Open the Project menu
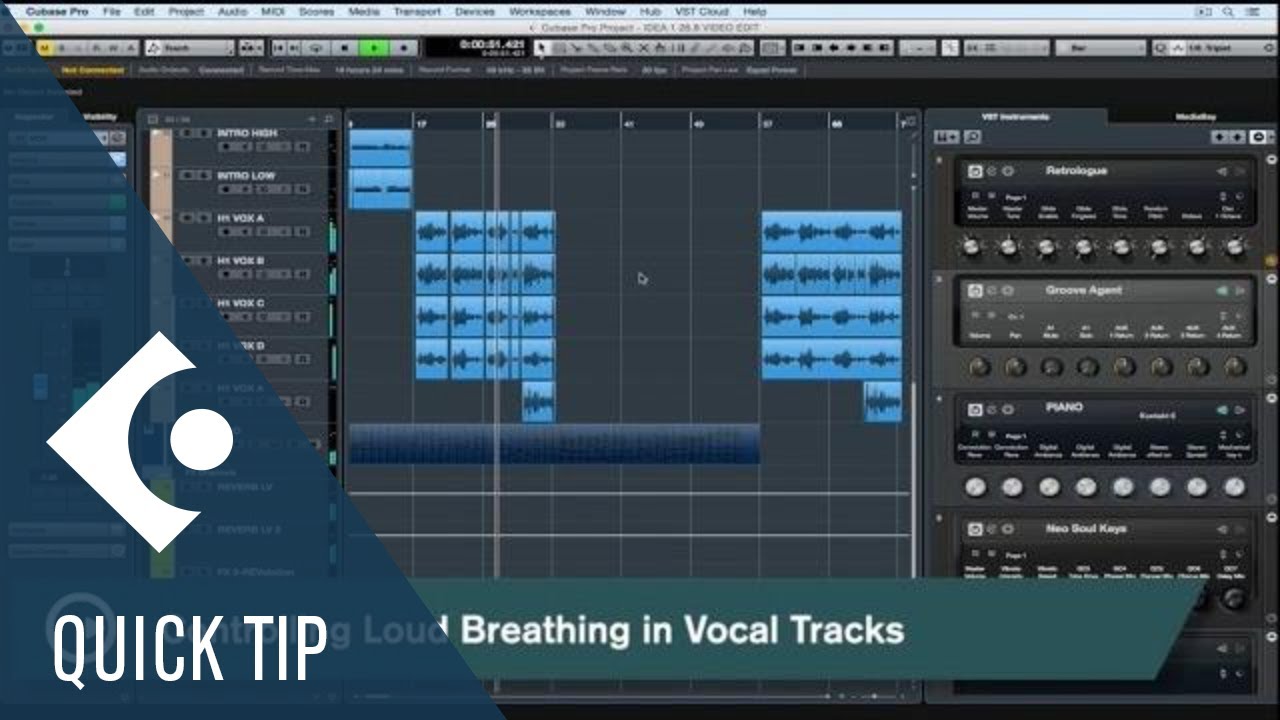Image resolution: width=1280 pixels, height=720 pixels. 186,11
